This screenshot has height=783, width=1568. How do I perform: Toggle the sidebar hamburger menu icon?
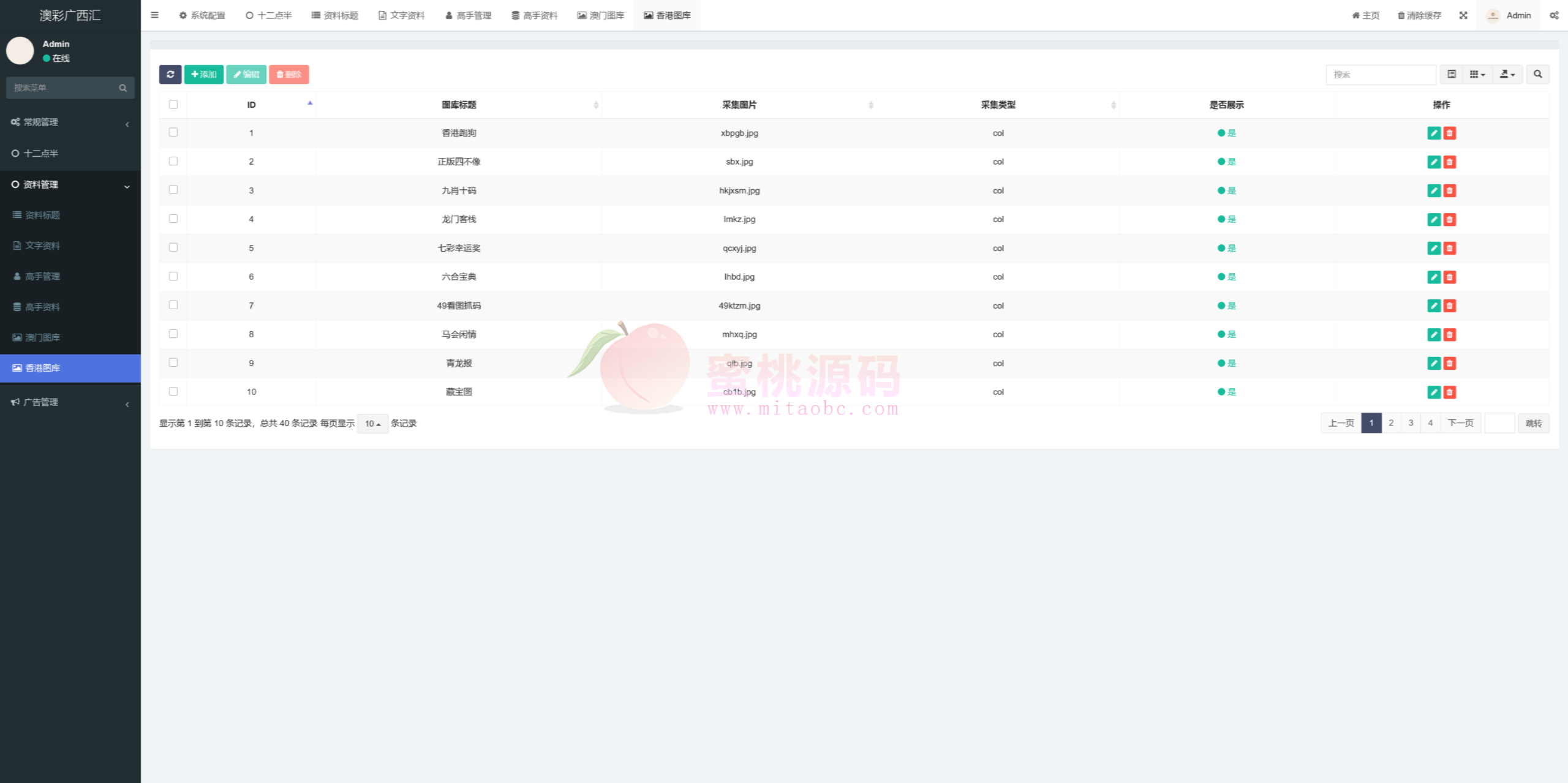[x=154, y=15]
